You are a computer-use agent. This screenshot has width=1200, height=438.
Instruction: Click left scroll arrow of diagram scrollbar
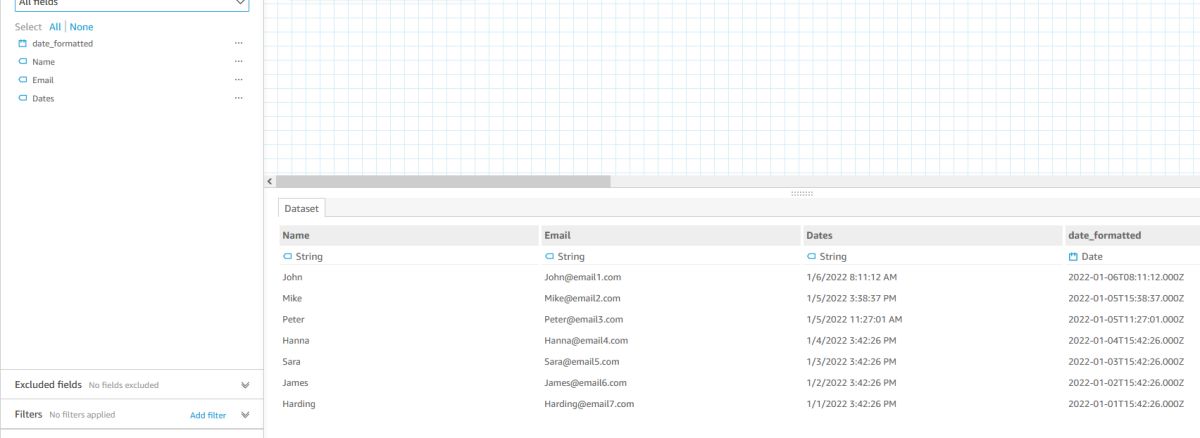pyautogui.click(x=269, y=181)
